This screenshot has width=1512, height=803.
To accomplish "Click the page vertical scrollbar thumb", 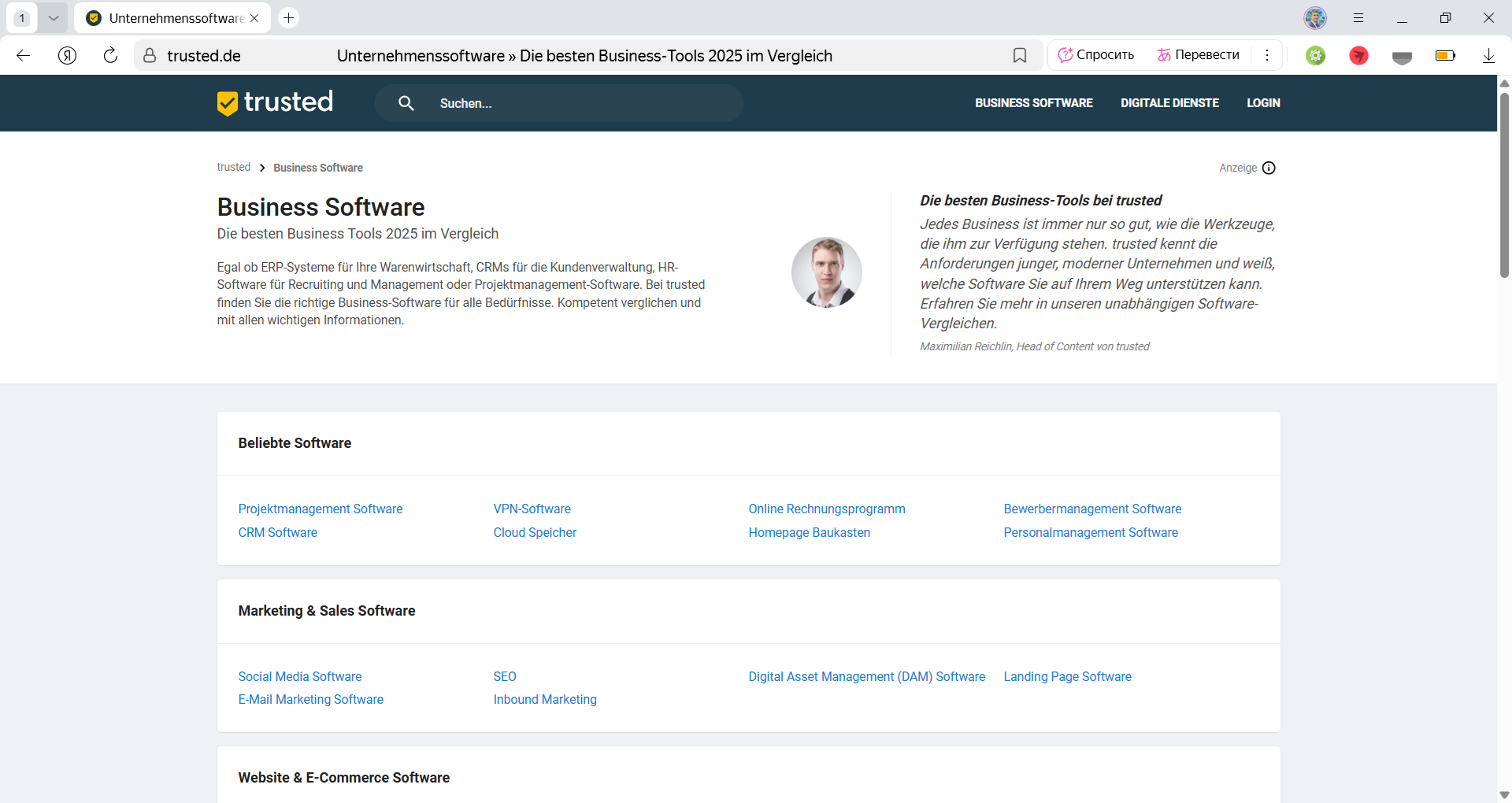I will click(x=1504, y=185).
